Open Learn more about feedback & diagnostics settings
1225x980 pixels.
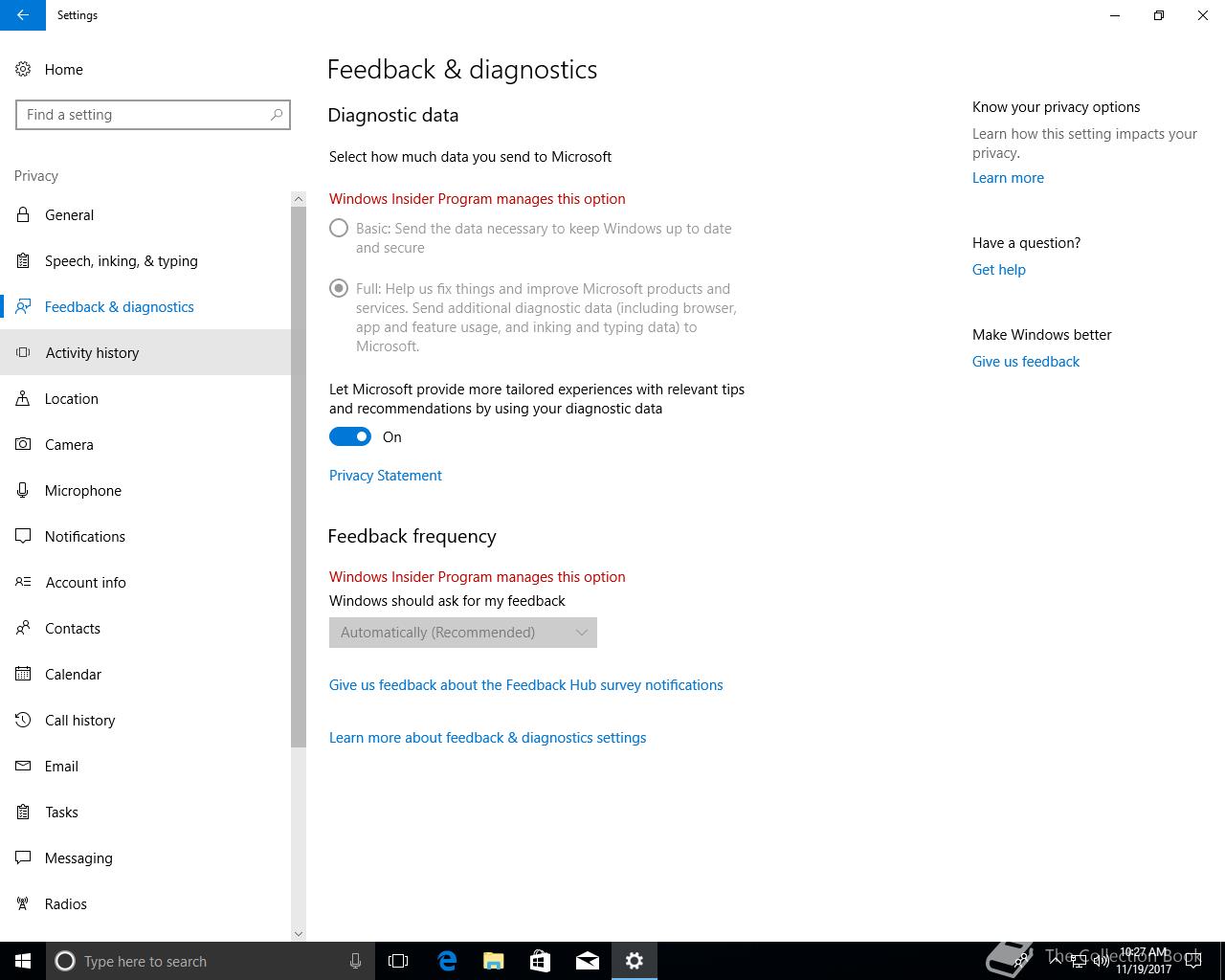click(488, 738)
